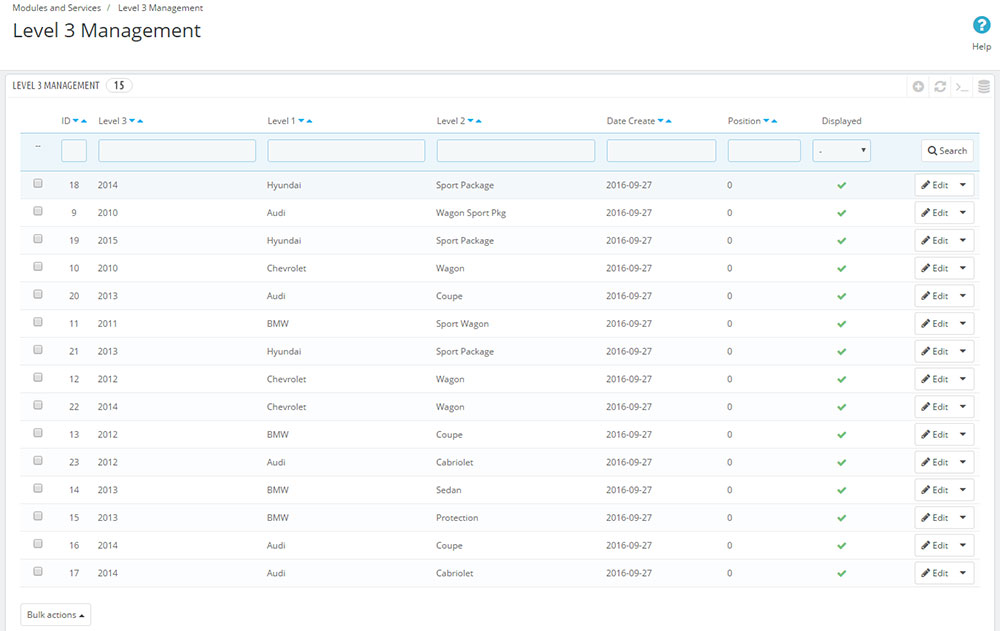Select the 'Sedan' Level 2 cell
Image resolution: width=1000 pixels, height=631 pixels.
[x=448, y=490]
